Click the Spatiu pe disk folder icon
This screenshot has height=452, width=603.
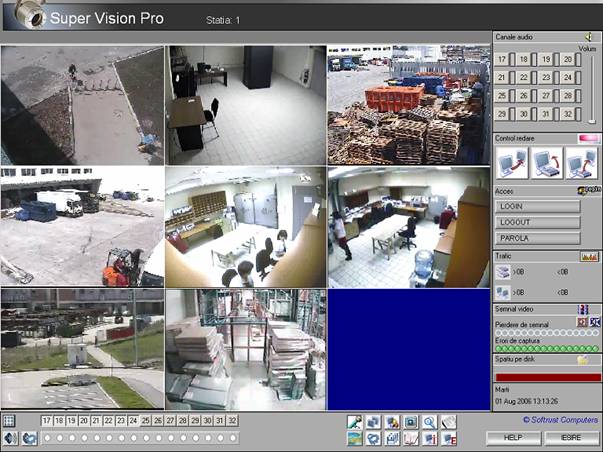[x=582, y=359]
